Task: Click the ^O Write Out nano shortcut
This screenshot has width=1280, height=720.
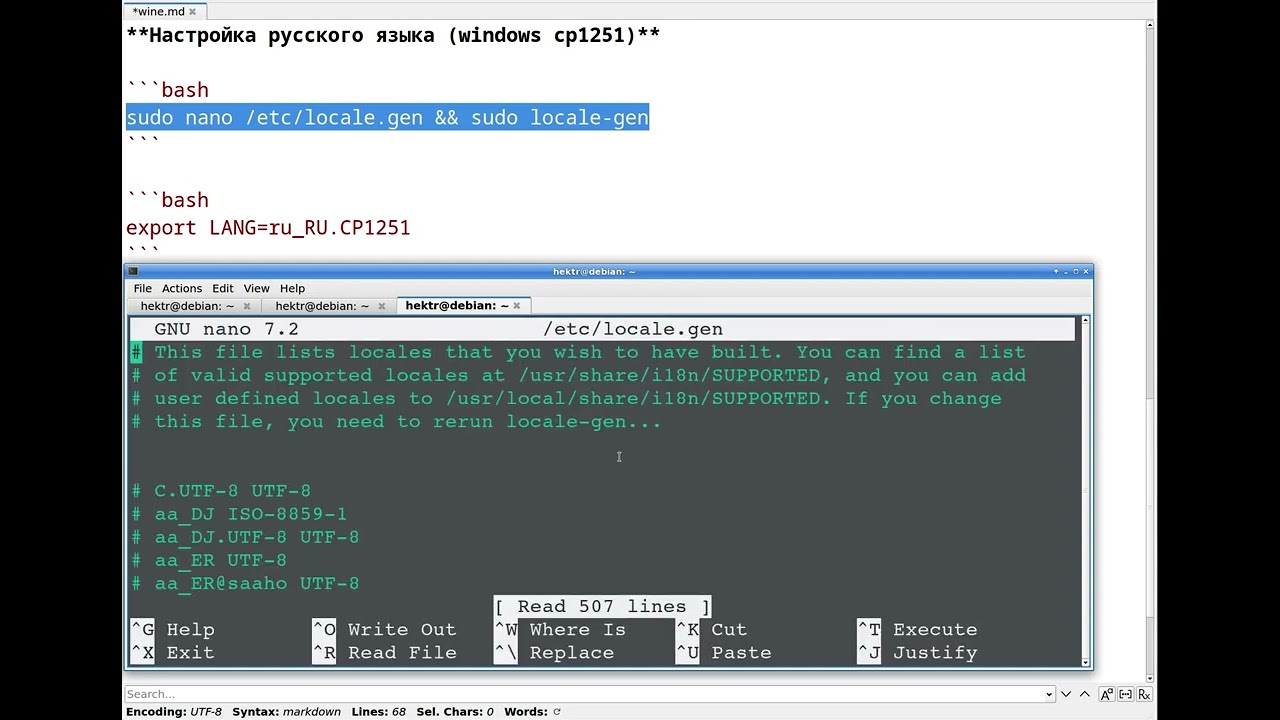Action: (385, 630)
